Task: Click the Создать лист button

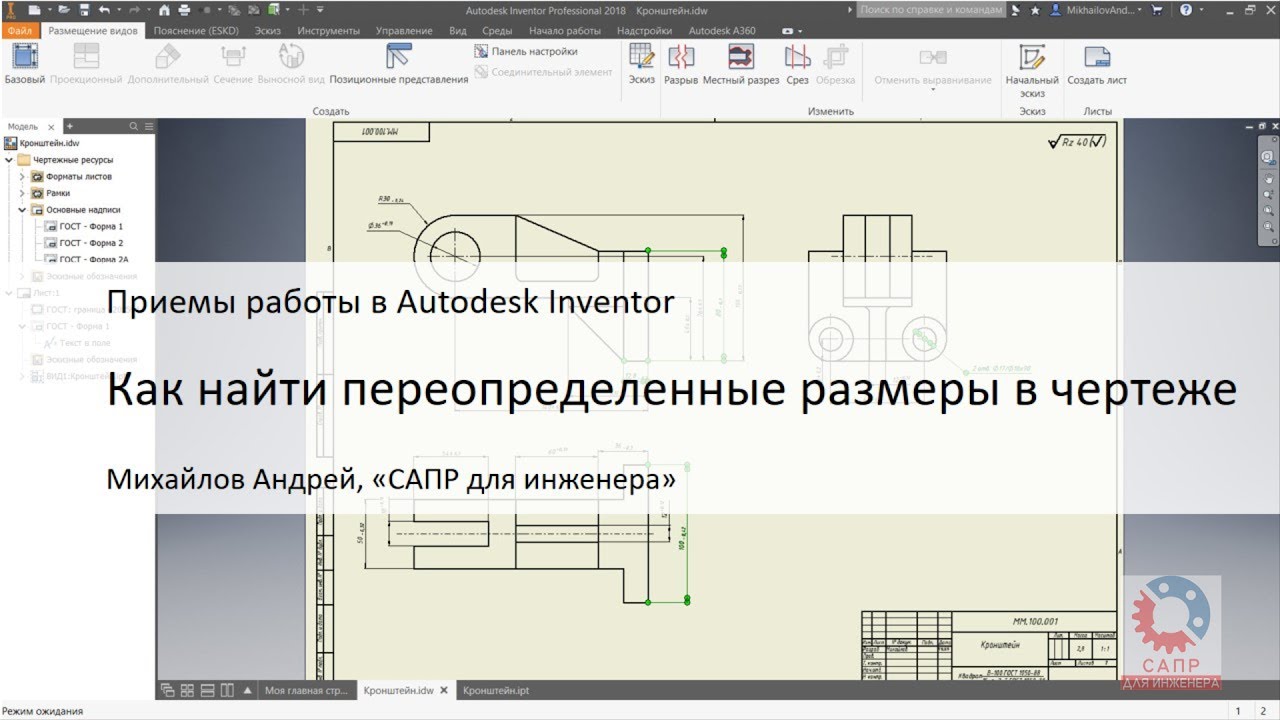Action: [x=1097, y=63]
